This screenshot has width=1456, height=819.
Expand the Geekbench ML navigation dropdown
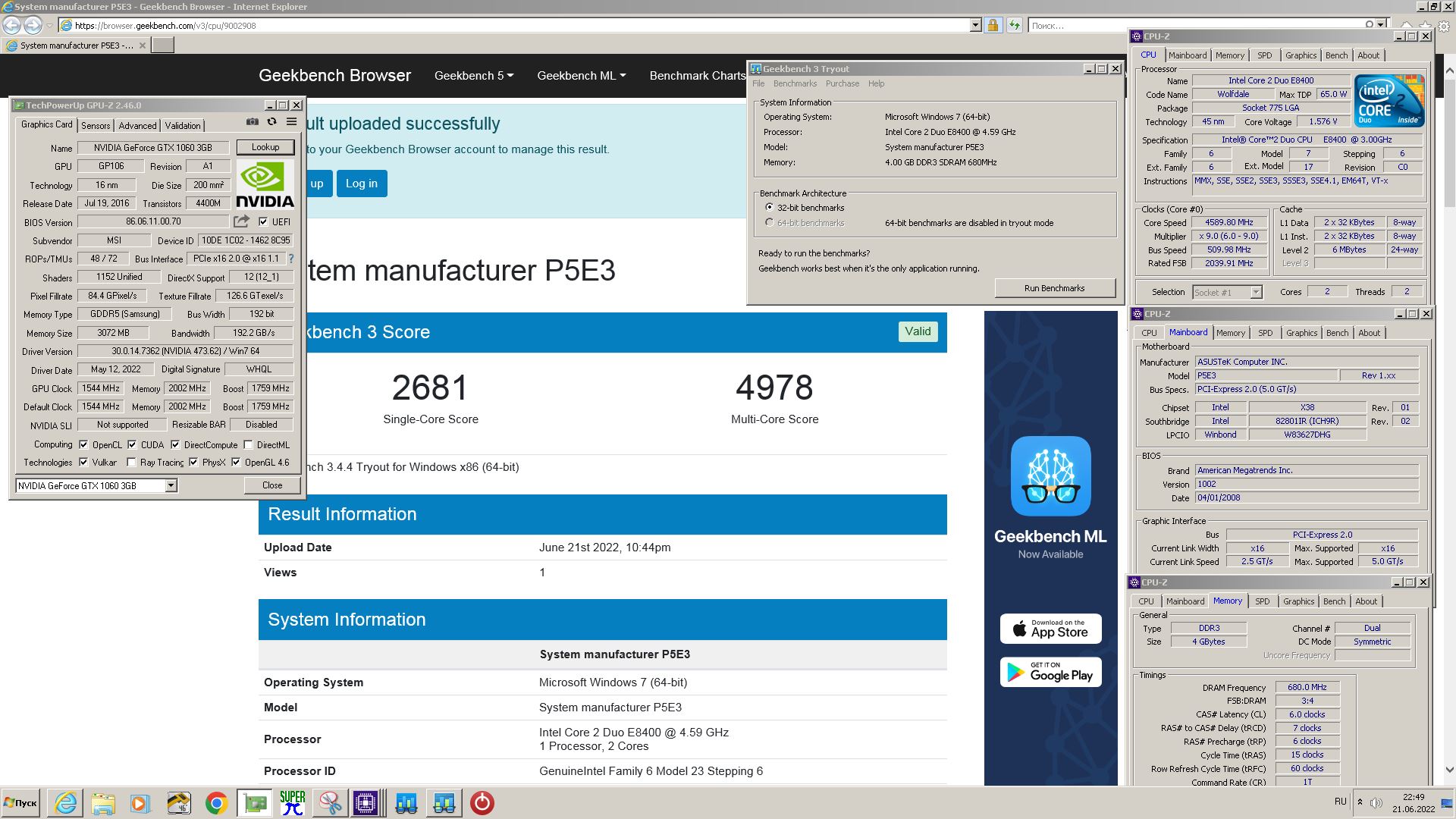point(582,76)
